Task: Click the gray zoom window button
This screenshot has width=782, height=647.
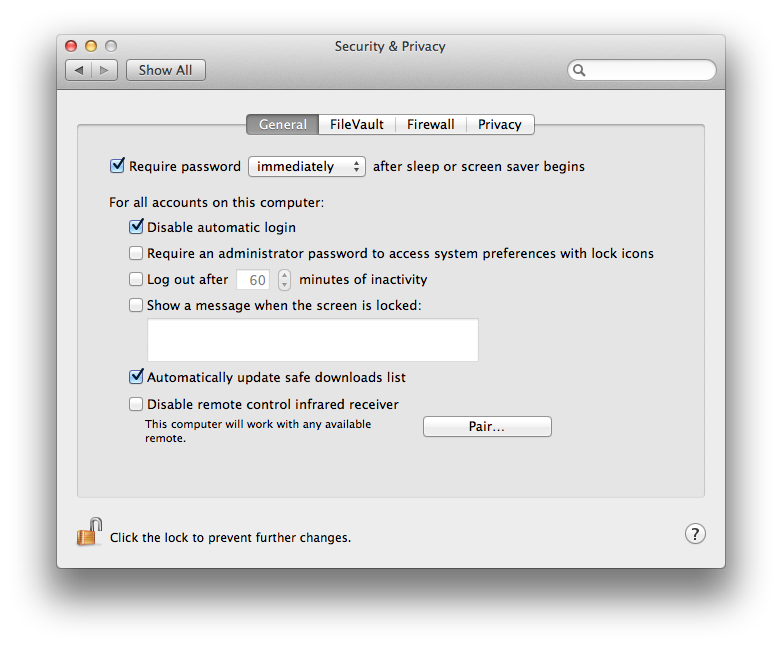Action: pyautogui.click(x=111, y=46)
